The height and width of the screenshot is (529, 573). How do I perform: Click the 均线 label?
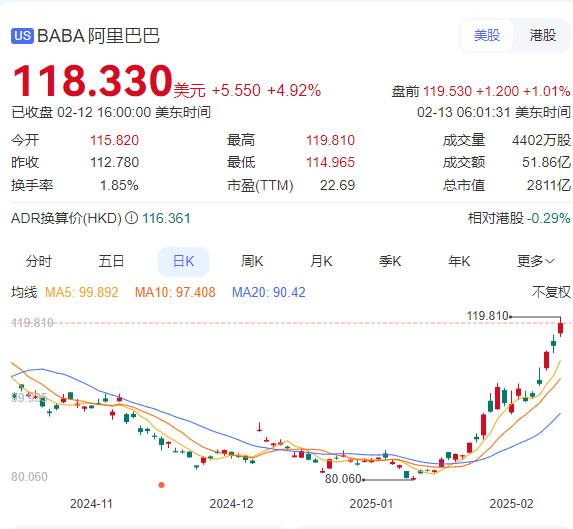click(x=24, y=292)
